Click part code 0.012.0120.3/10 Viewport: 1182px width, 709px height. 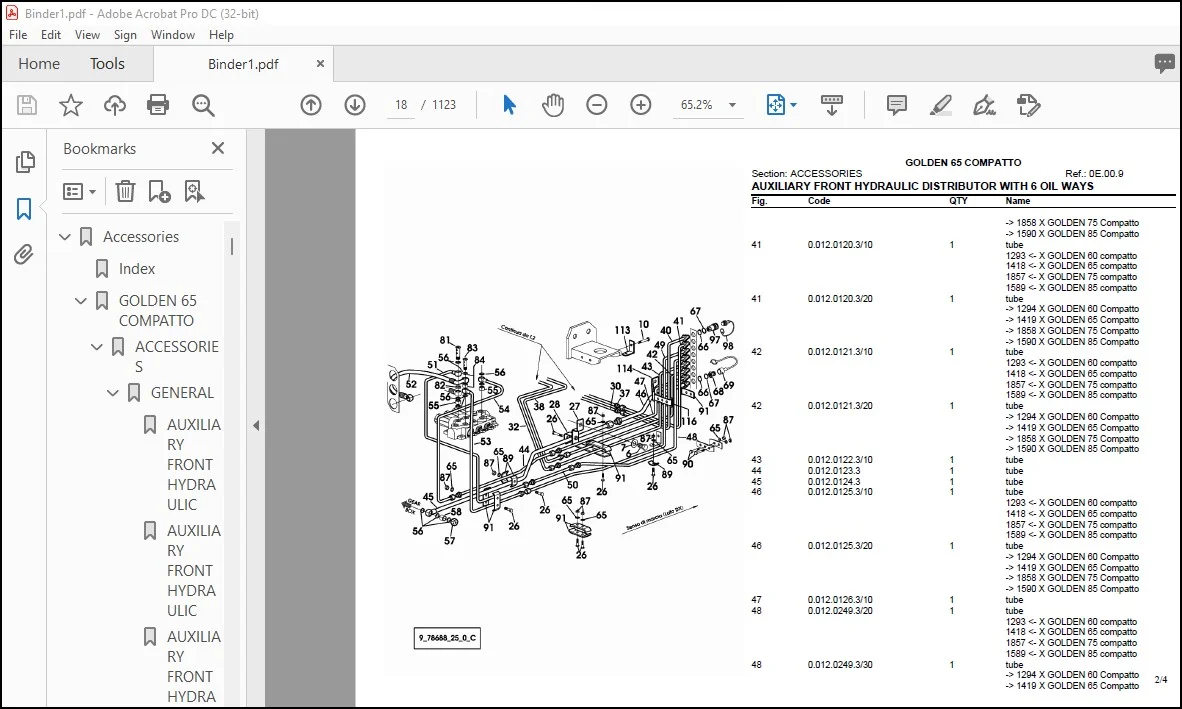(x=840, y=245)
